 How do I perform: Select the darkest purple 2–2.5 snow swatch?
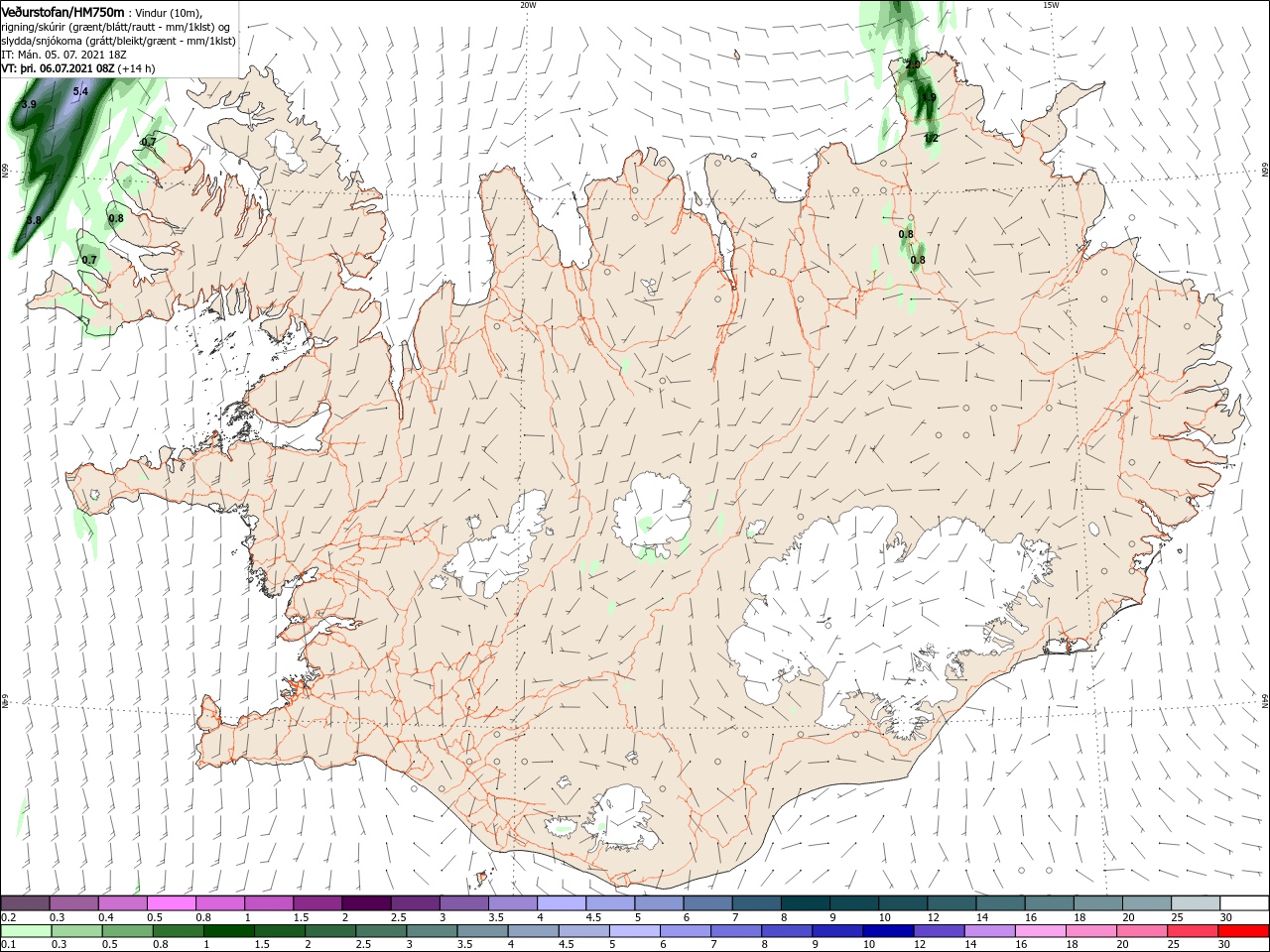[365, 903]
